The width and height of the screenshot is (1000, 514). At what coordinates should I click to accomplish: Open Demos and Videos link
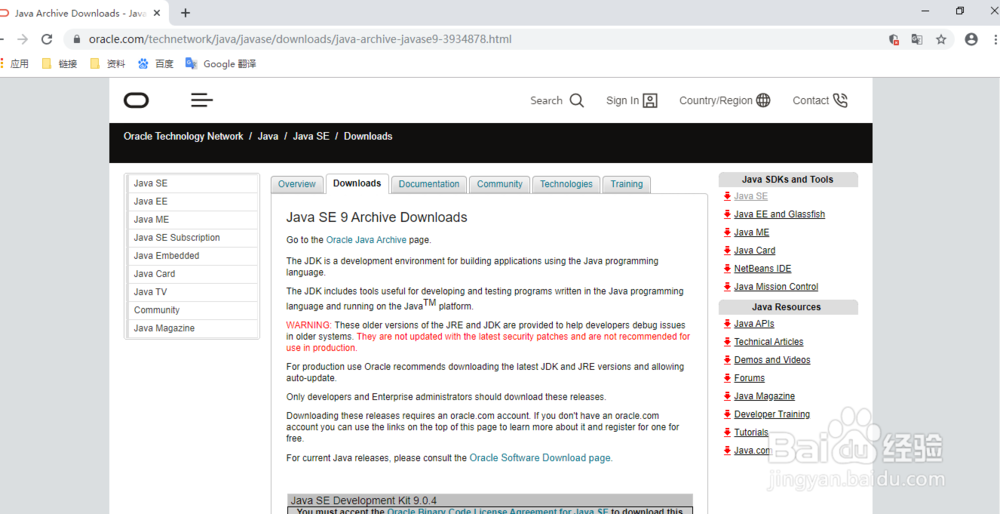(772, 360)
